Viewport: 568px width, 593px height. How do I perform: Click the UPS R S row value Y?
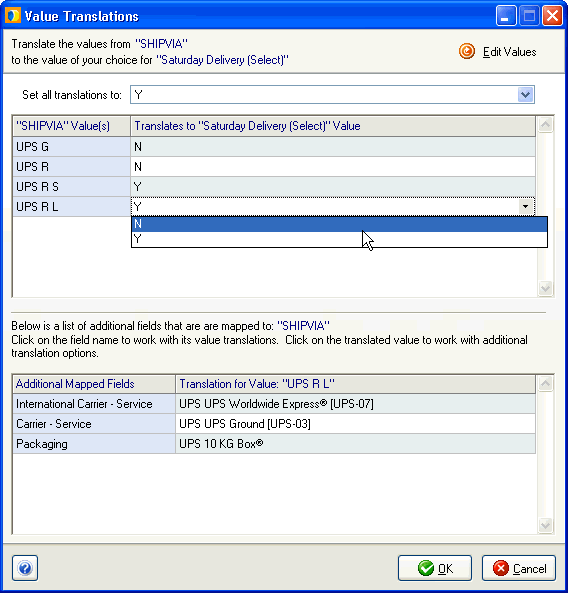click(x=138, y=187)
